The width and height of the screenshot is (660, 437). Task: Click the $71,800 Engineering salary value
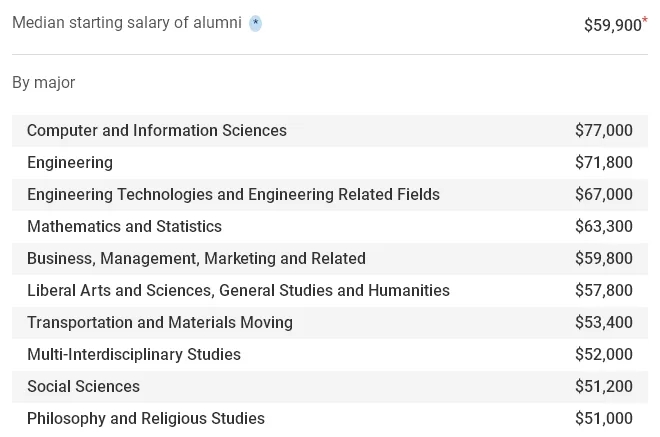pyautogui.click(x=604, y=163)
